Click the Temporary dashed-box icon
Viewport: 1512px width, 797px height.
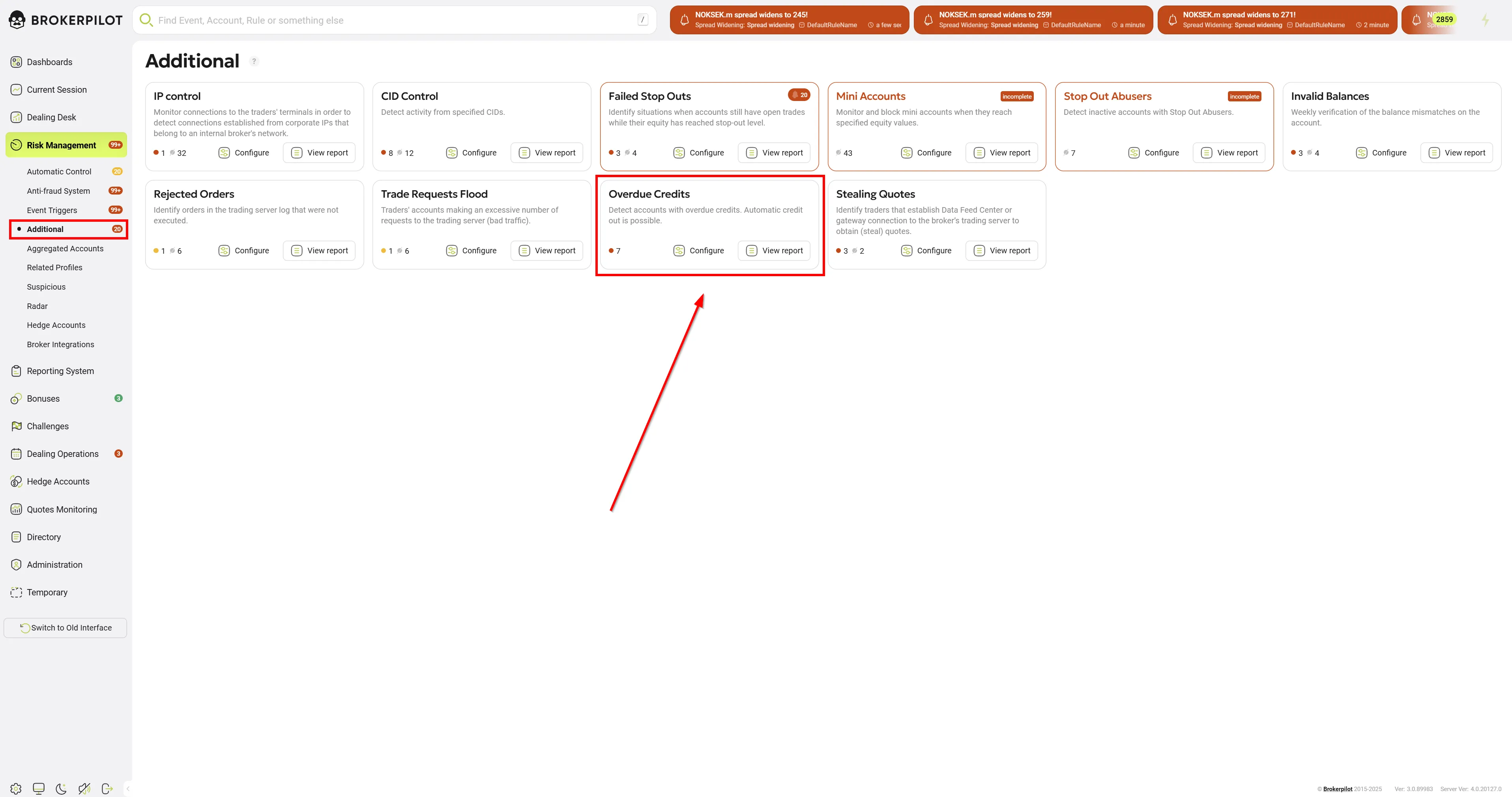(17, 592)
